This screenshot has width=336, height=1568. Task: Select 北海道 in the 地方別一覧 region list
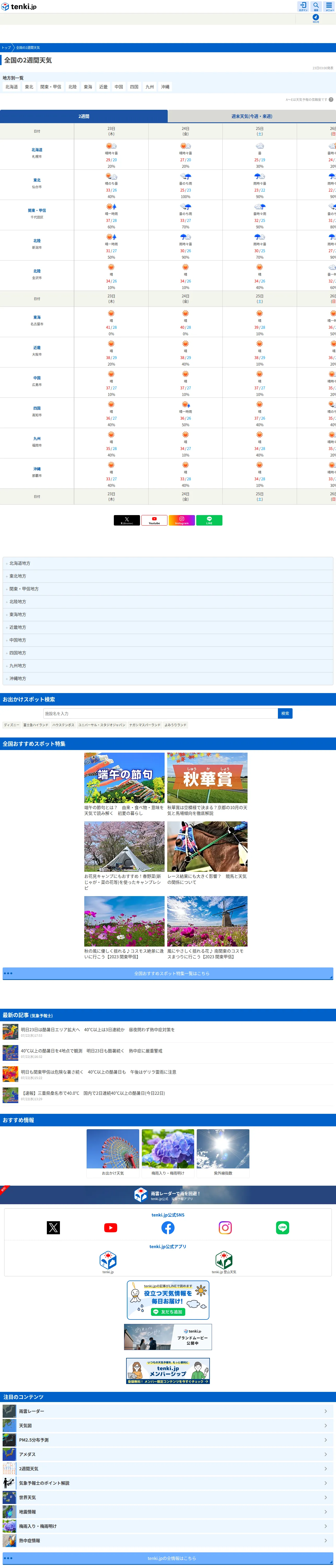tap(12, 87)
